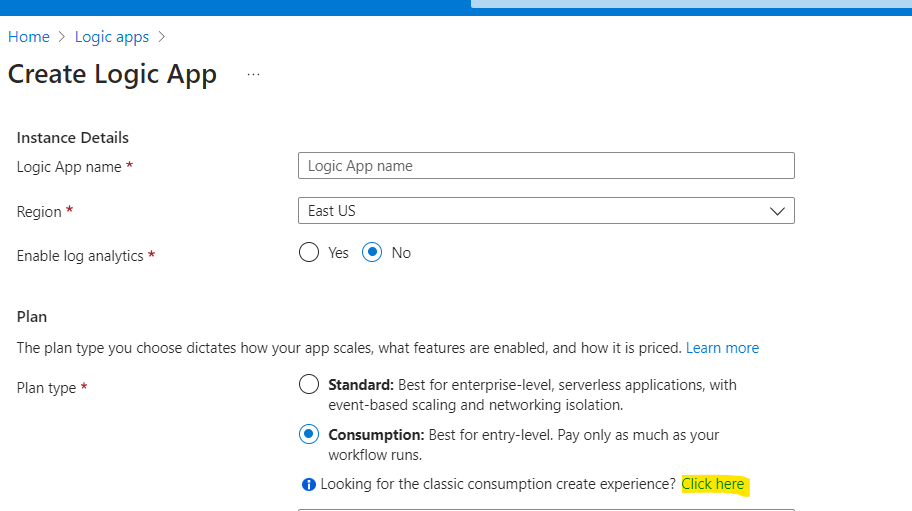The width and height of the screenshot is (912, 511).
Task: Click the Region field label
Action: click(39, 212)
